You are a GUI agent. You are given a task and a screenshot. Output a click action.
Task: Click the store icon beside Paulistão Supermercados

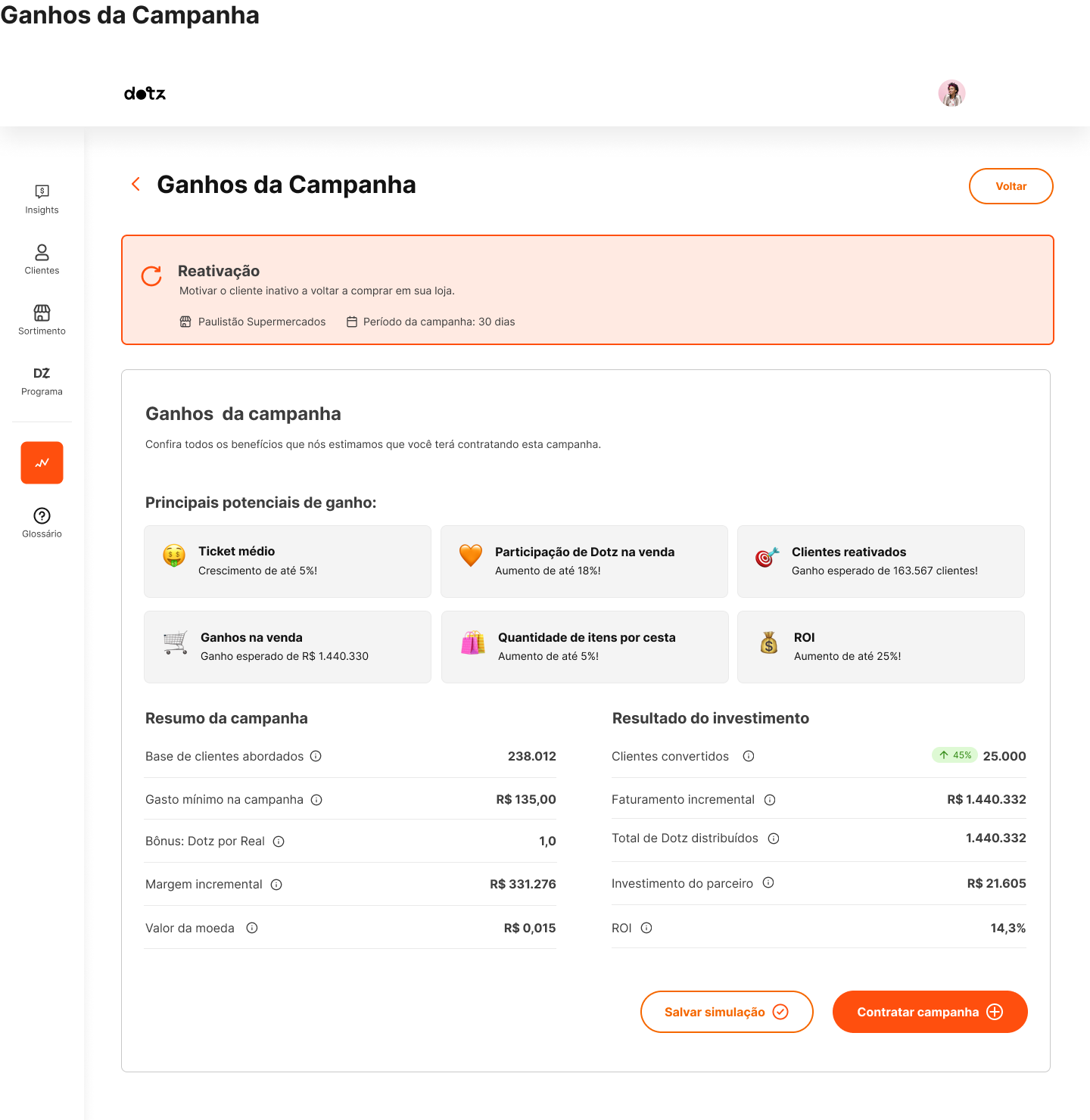(185, 322)
